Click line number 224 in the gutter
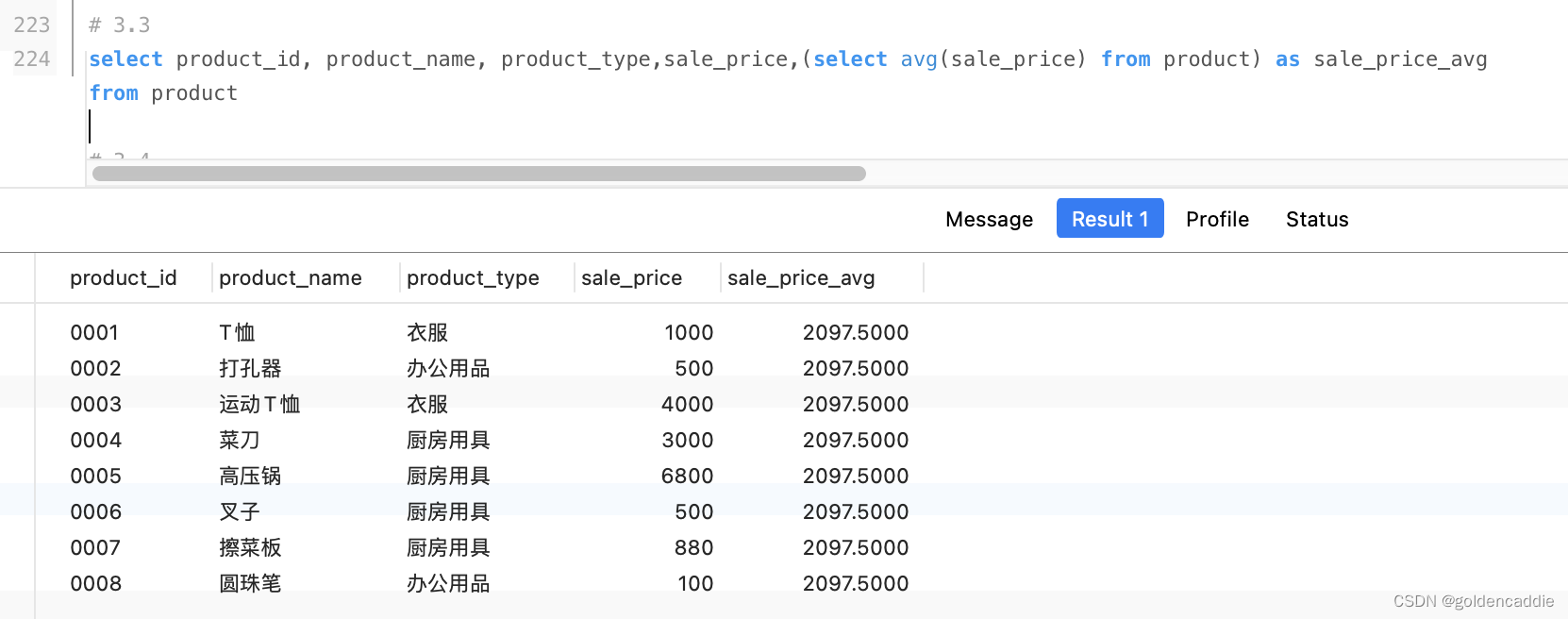The image size is (1568, 619). point(32,59)
